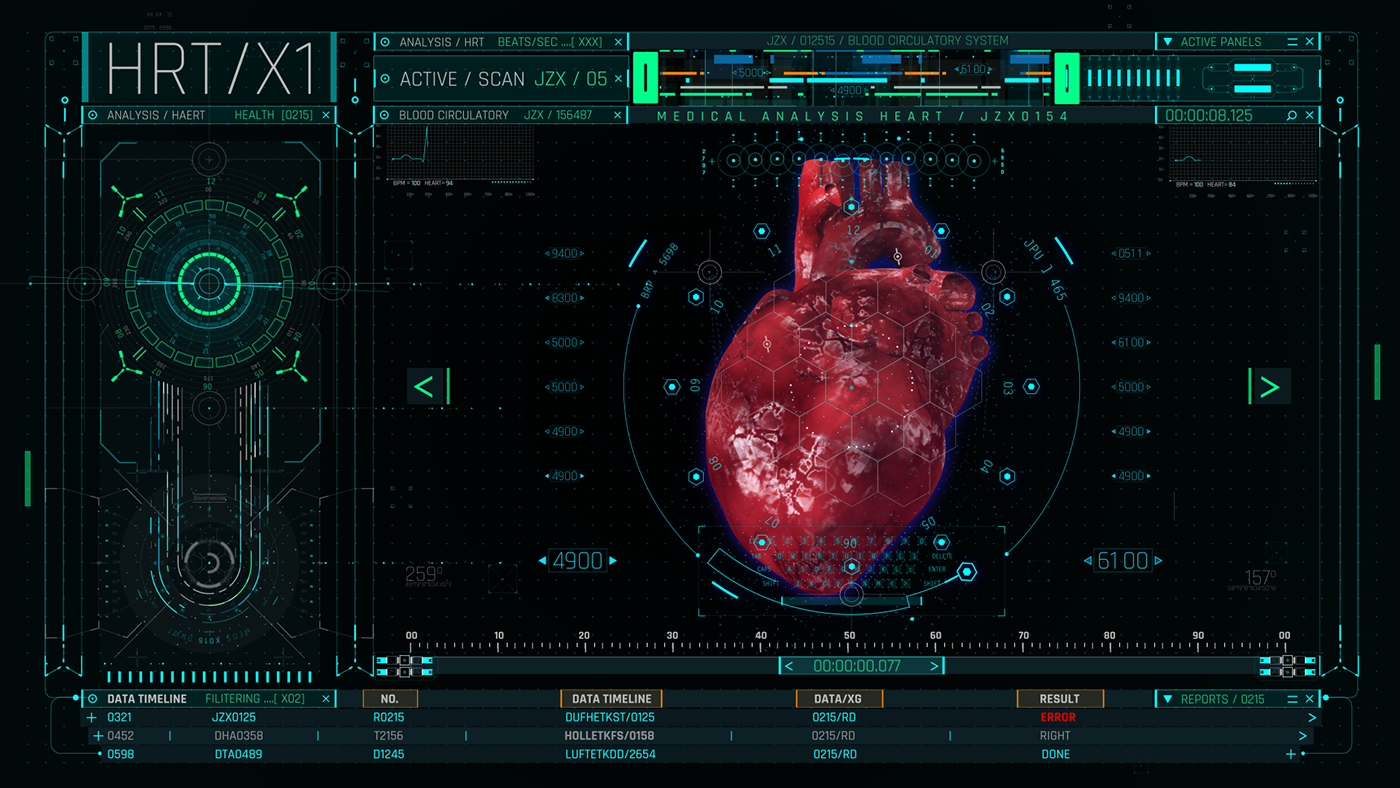Expand the ACTIVE PANELS dropdown triangle
This screenshot has height=788, width=1400.
1167,42
